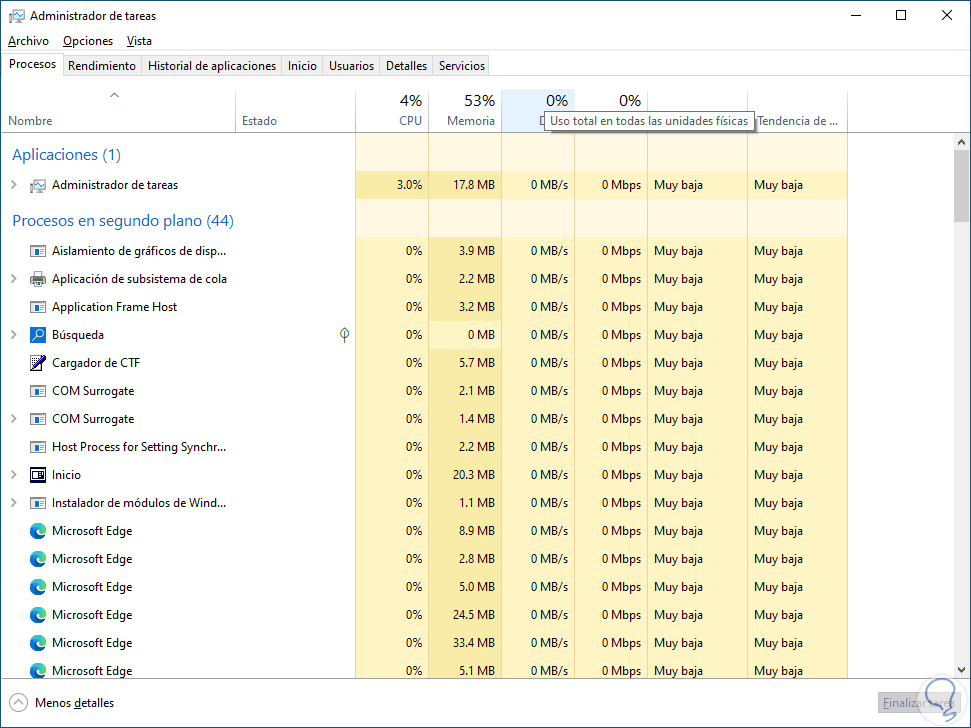The width and height of the screenshot is (971, 728).
Task: Sort by the Estado column header
Action: [x=295, y=111]
